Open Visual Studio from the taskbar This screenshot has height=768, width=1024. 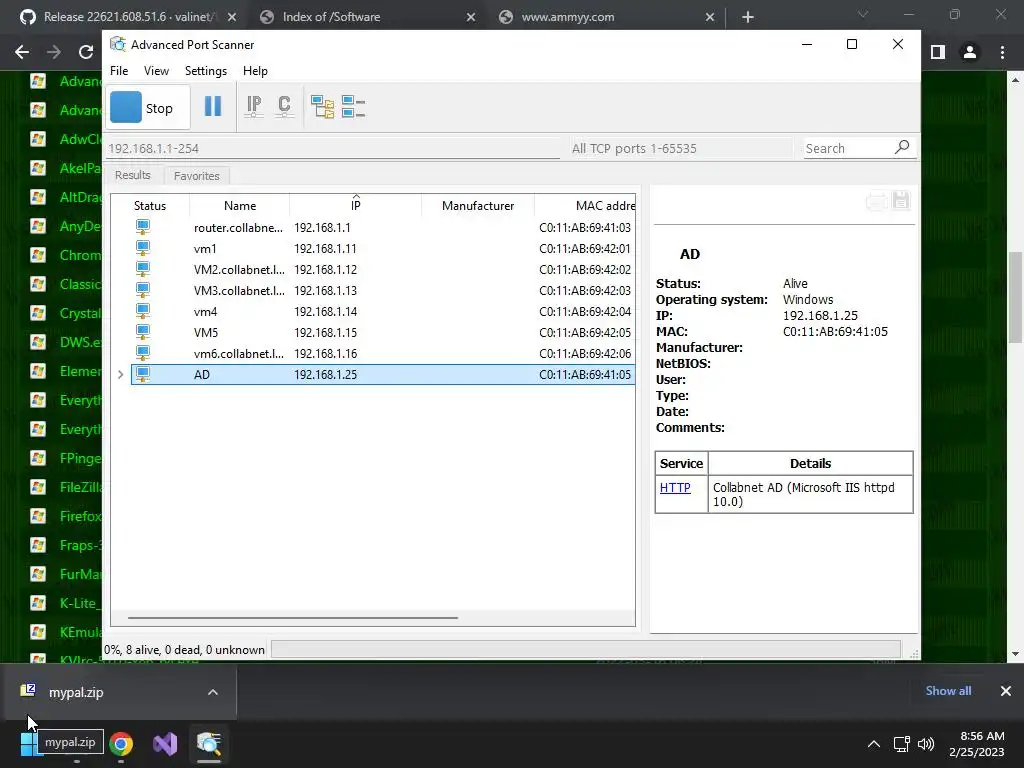(x=165, y=744)
